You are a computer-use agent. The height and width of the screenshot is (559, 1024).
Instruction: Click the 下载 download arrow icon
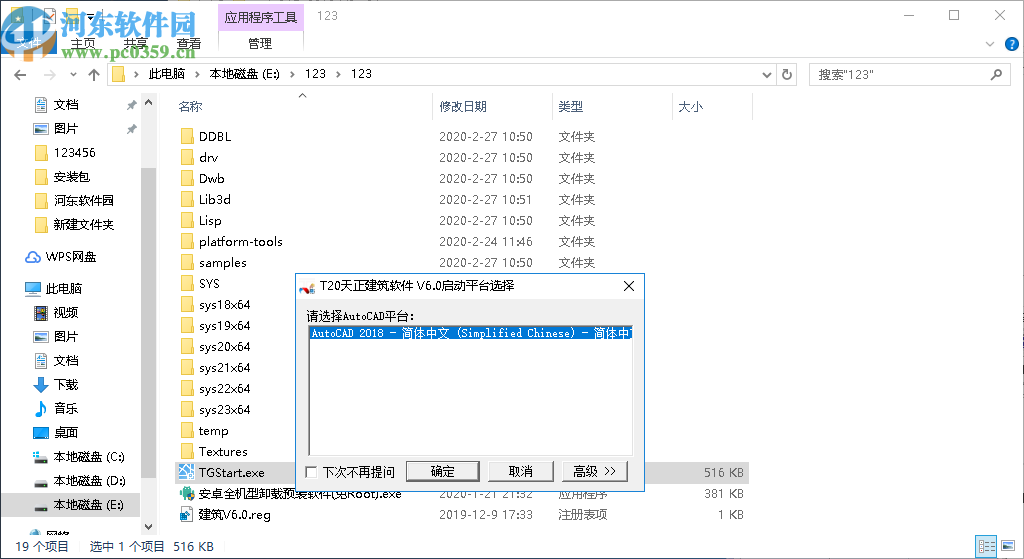tap(40, 385)
